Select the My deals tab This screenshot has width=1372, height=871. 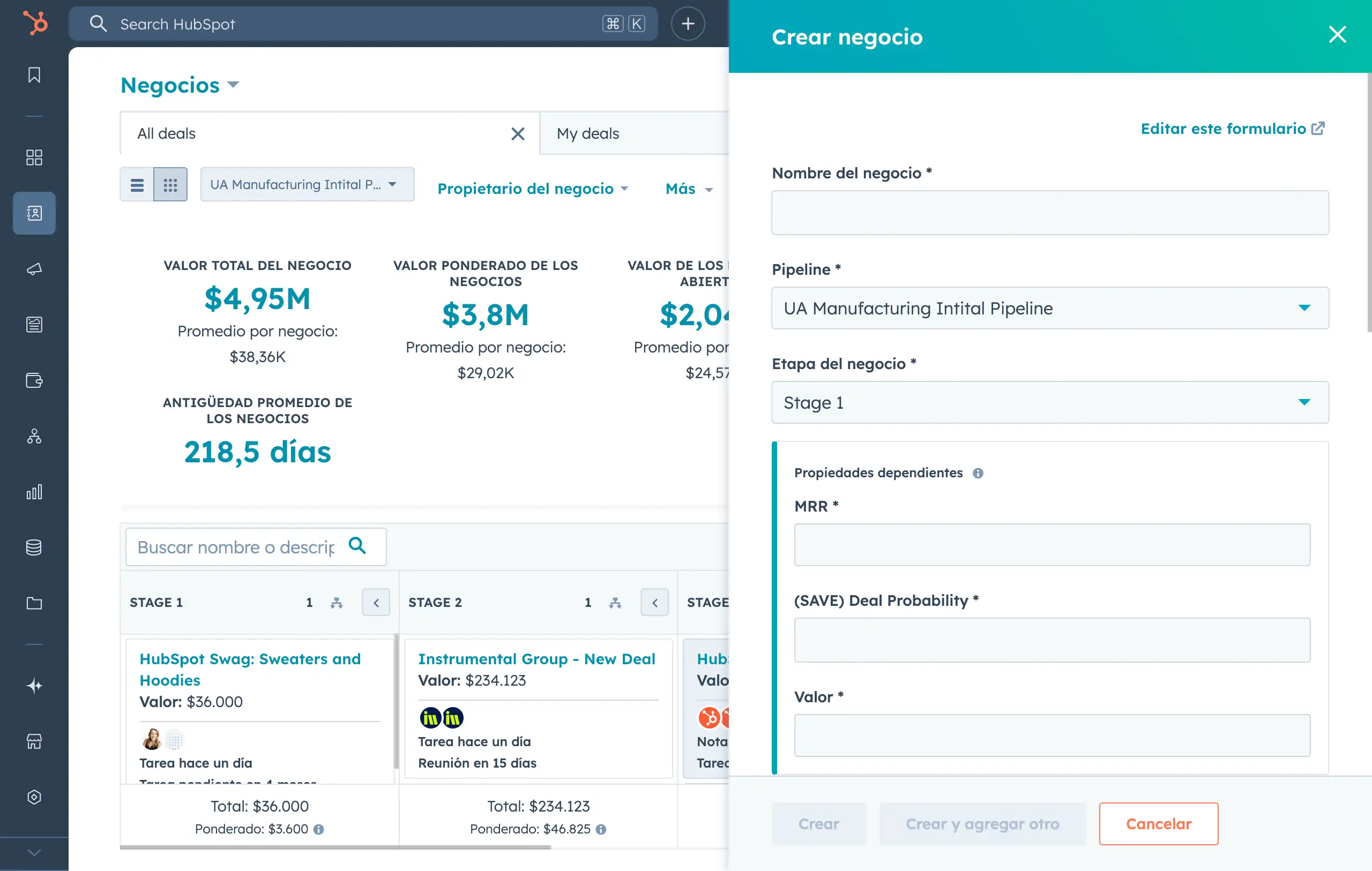click(x=634, y=134)
